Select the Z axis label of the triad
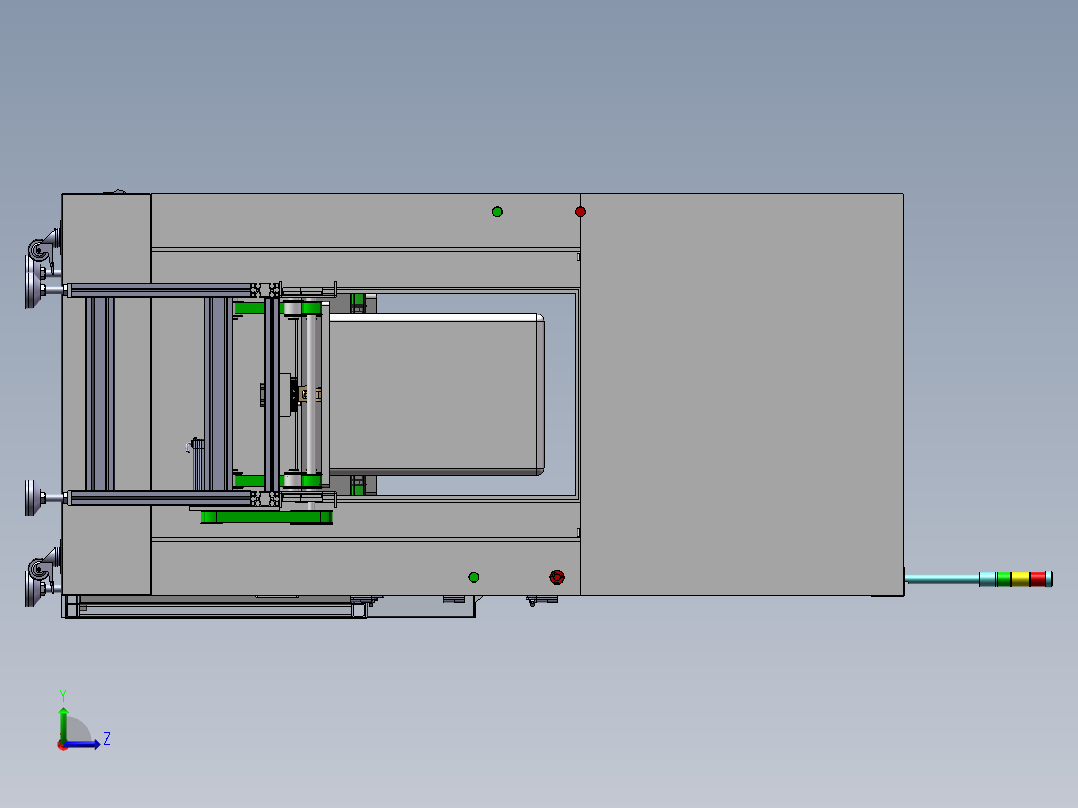1078x808 pixels. click(x=107, y=739)
